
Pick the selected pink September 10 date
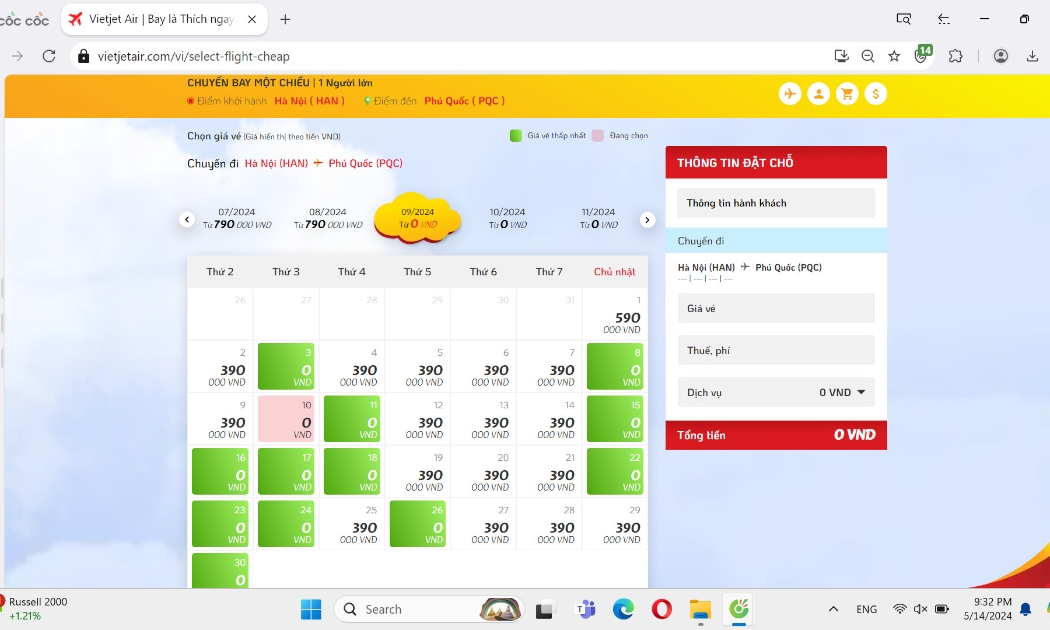coord(286,418)
